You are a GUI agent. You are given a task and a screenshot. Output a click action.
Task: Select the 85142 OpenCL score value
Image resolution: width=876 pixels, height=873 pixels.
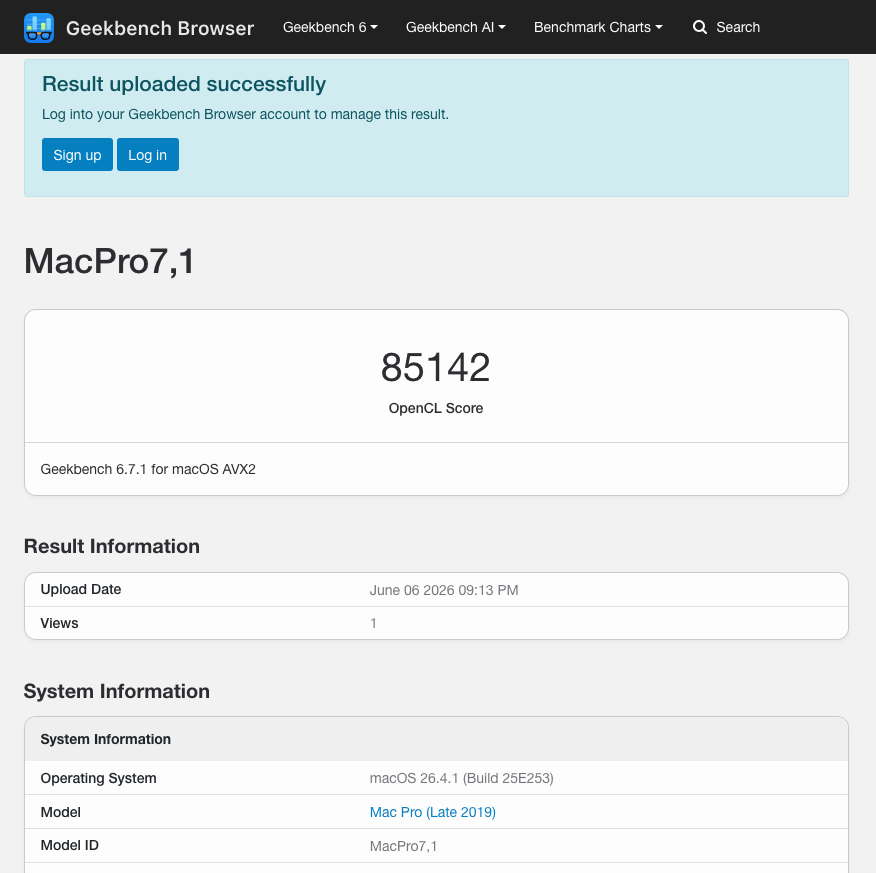point(436,368)
